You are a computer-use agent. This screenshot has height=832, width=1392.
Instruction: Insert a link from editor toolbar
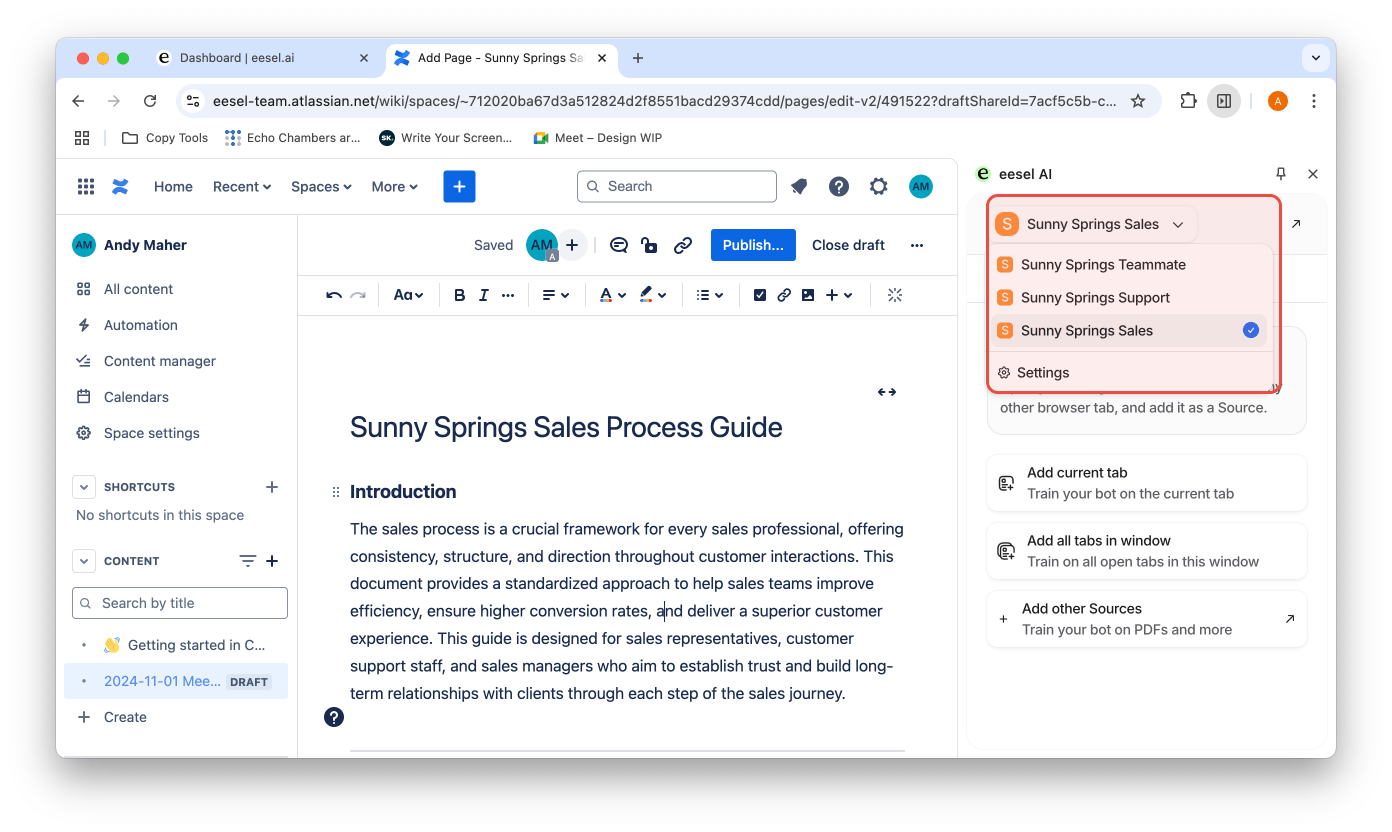tap(784, 295)
